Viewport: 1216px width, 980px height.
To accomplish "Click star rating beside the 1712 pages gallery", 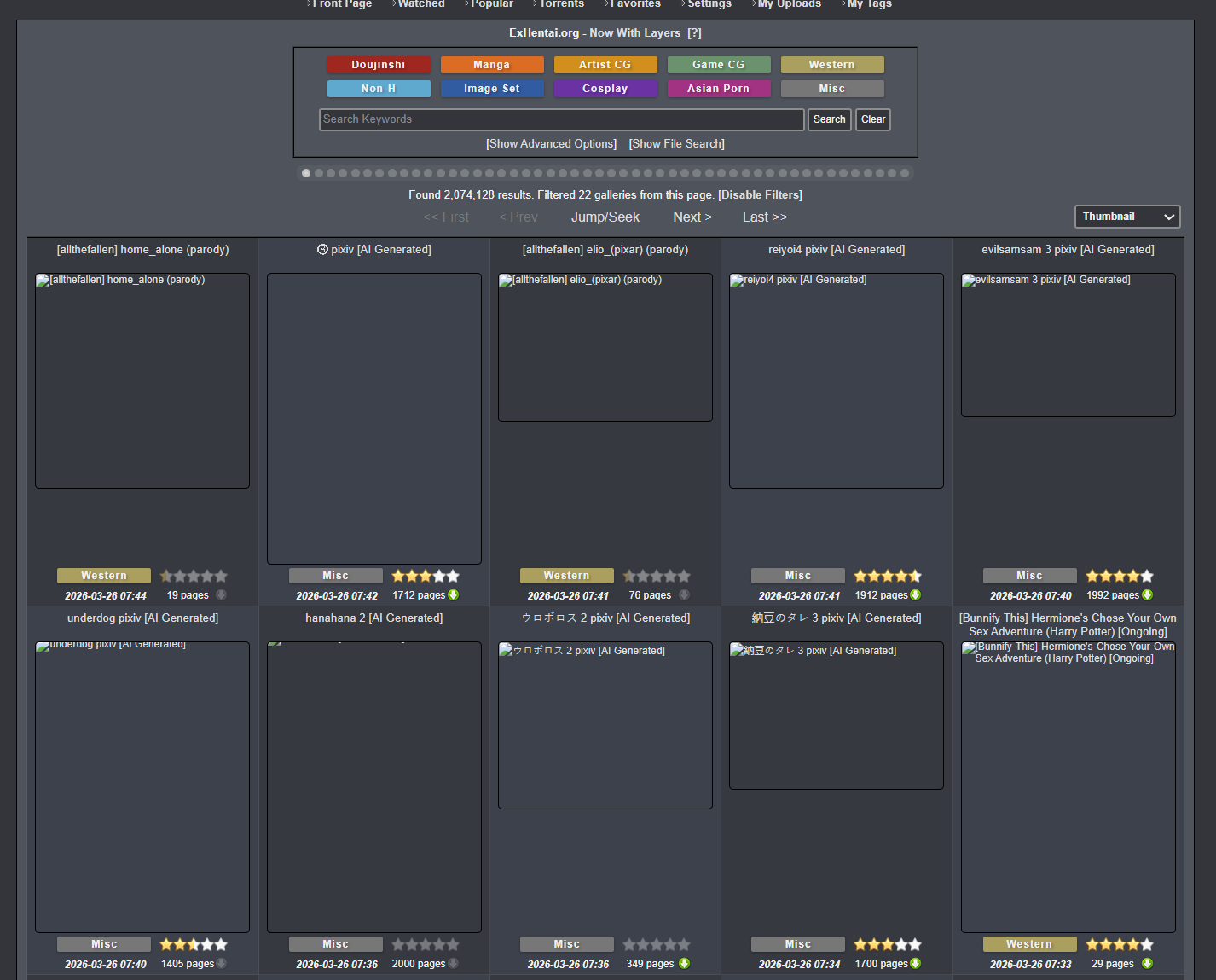I will point(426,577).
